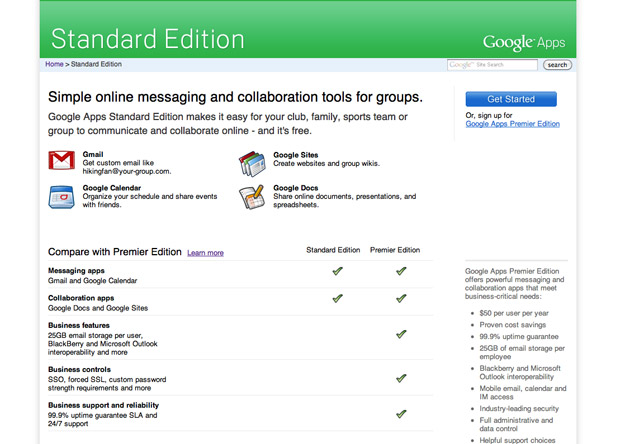Viewport: 620px width, 444px height.
Task: Focus the Google Site Search field
Action: pos(492,65)
